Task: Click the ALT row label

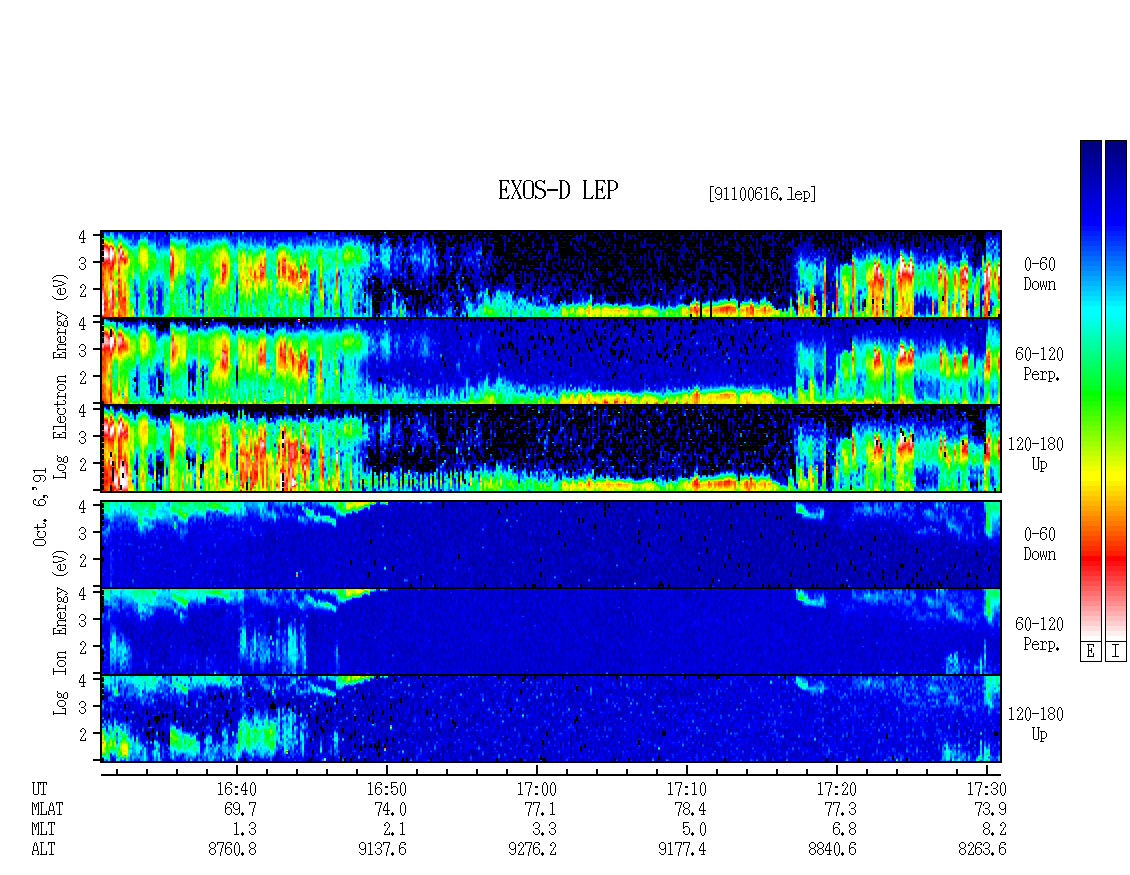Action: tap(43, 850)
